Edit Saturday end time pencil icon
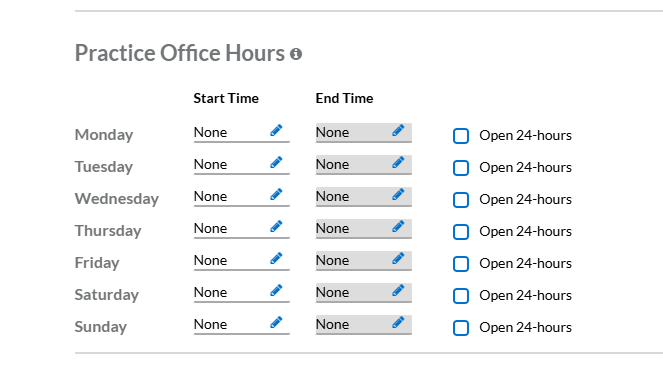 point(398,290)
